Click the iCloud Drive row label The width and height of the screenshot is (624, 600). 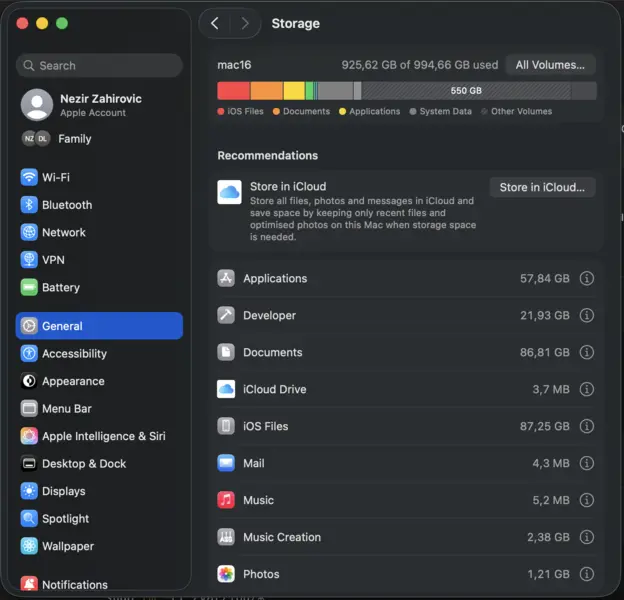275,389
